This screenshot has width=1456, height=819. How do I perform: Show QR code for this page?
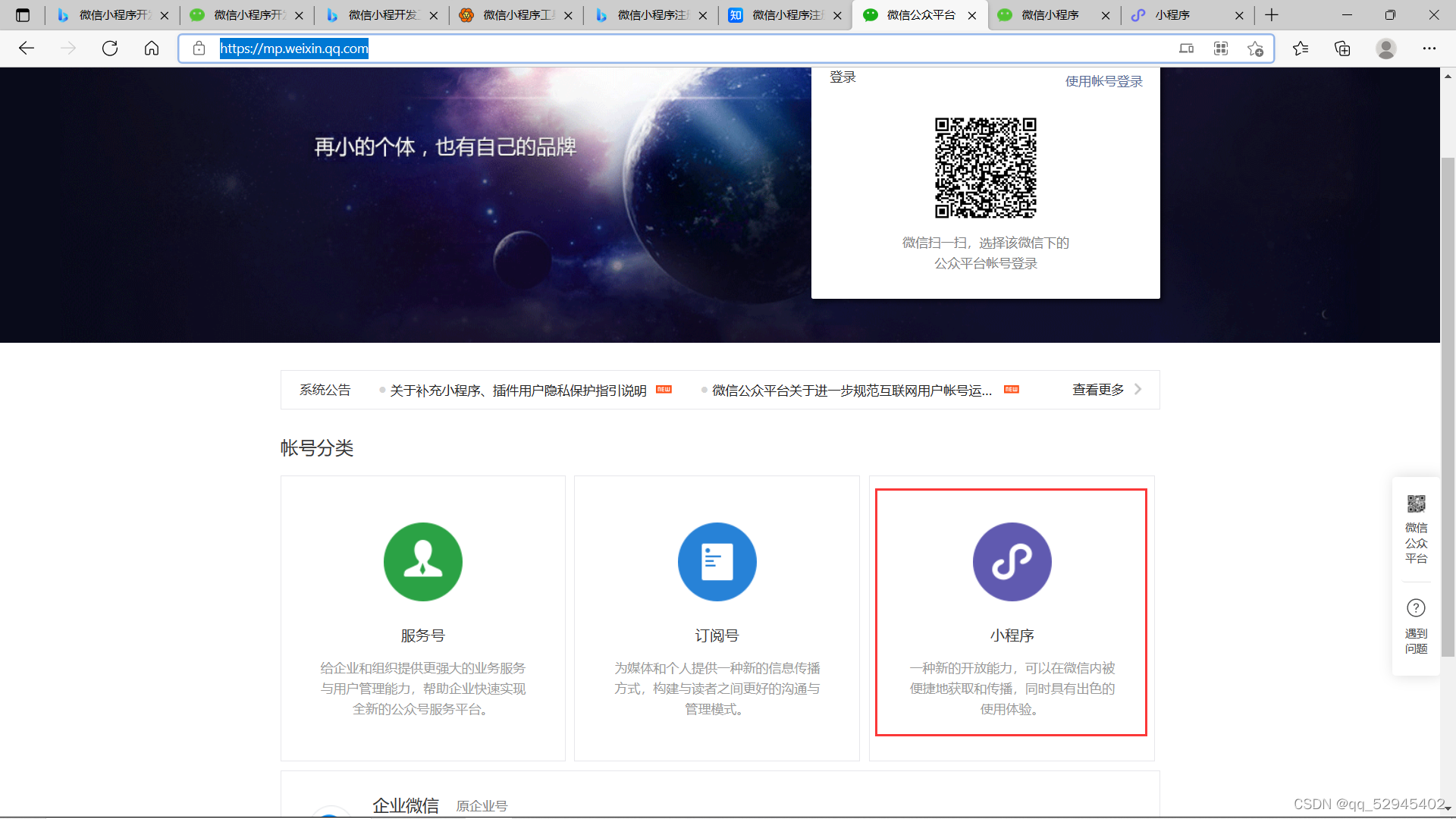click(x=1221, y=49)
